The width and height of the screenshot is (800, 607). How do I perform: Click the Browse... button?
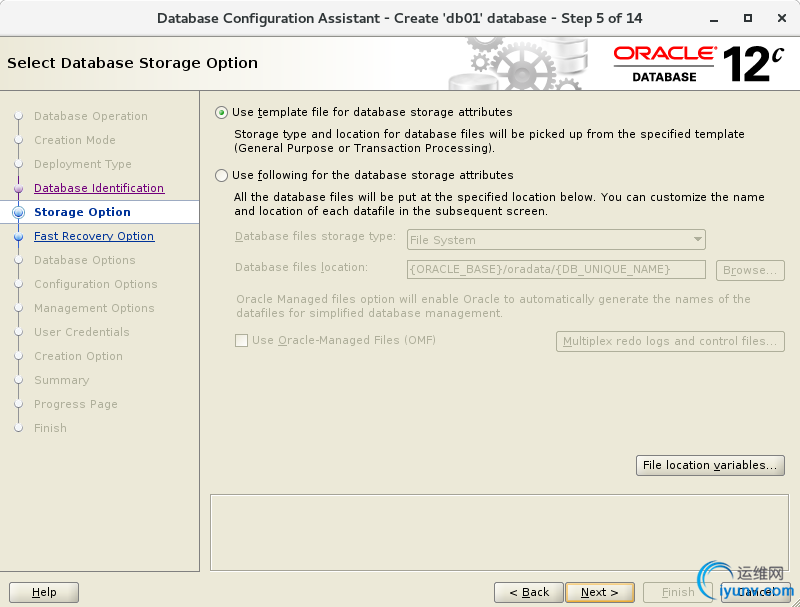(x=750, y=270)
